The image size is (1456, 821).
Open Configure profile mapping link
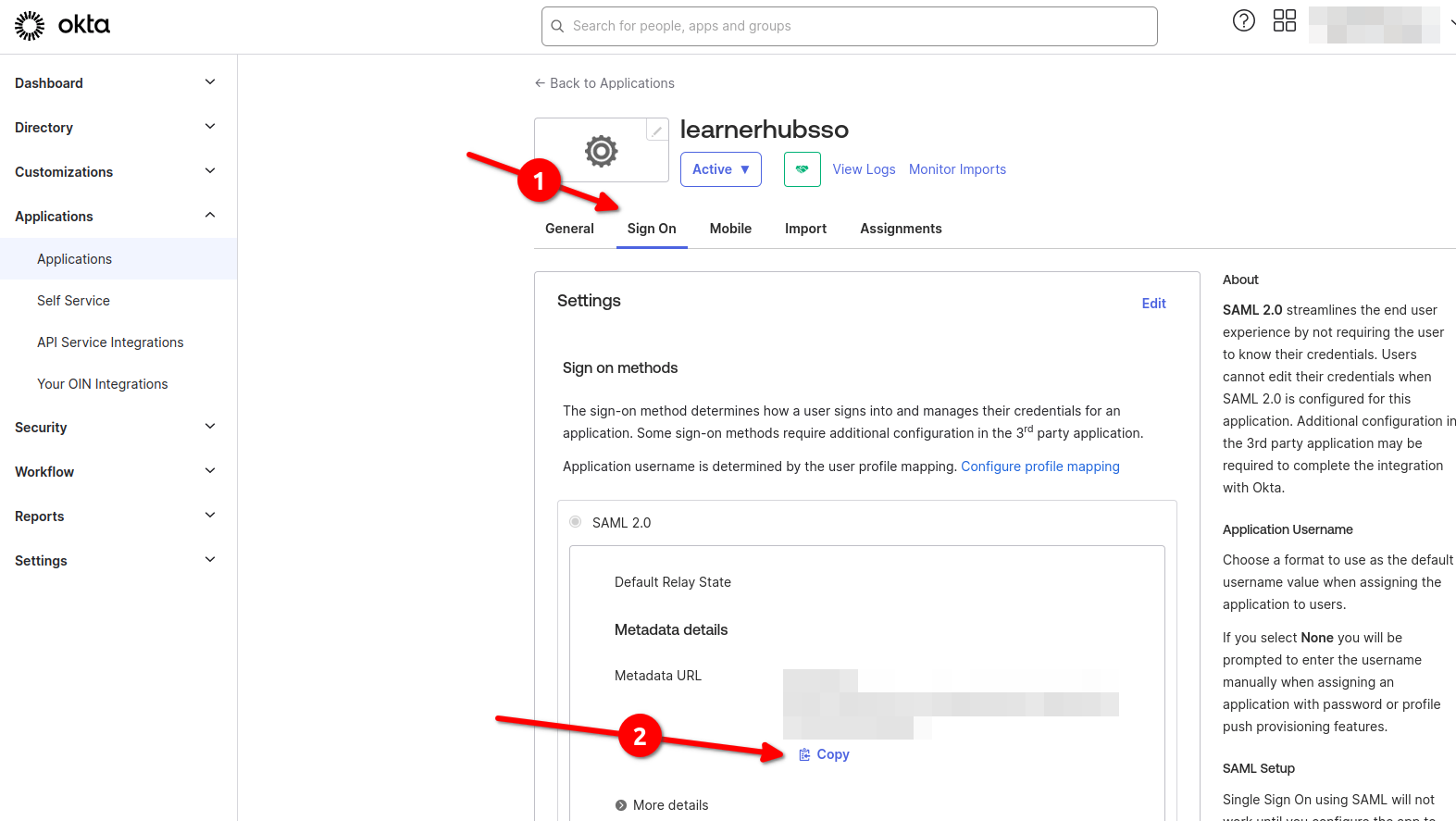click(x=1039, y=466)
